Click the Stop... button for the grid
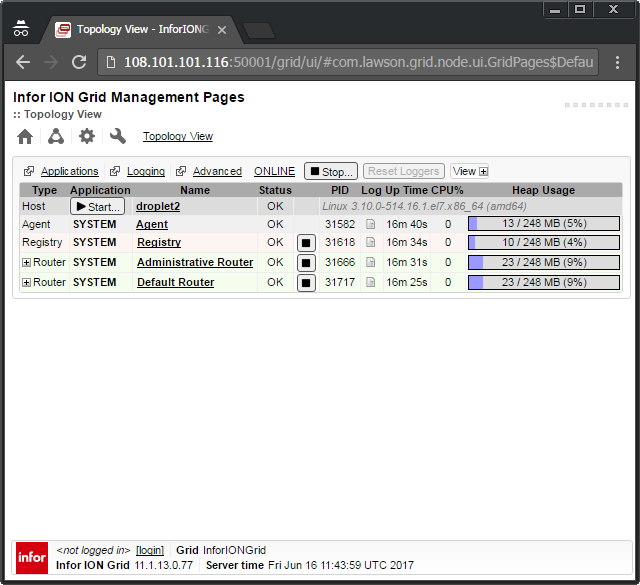The height and width of the screenshot is (585, 640). click(330, 171)
